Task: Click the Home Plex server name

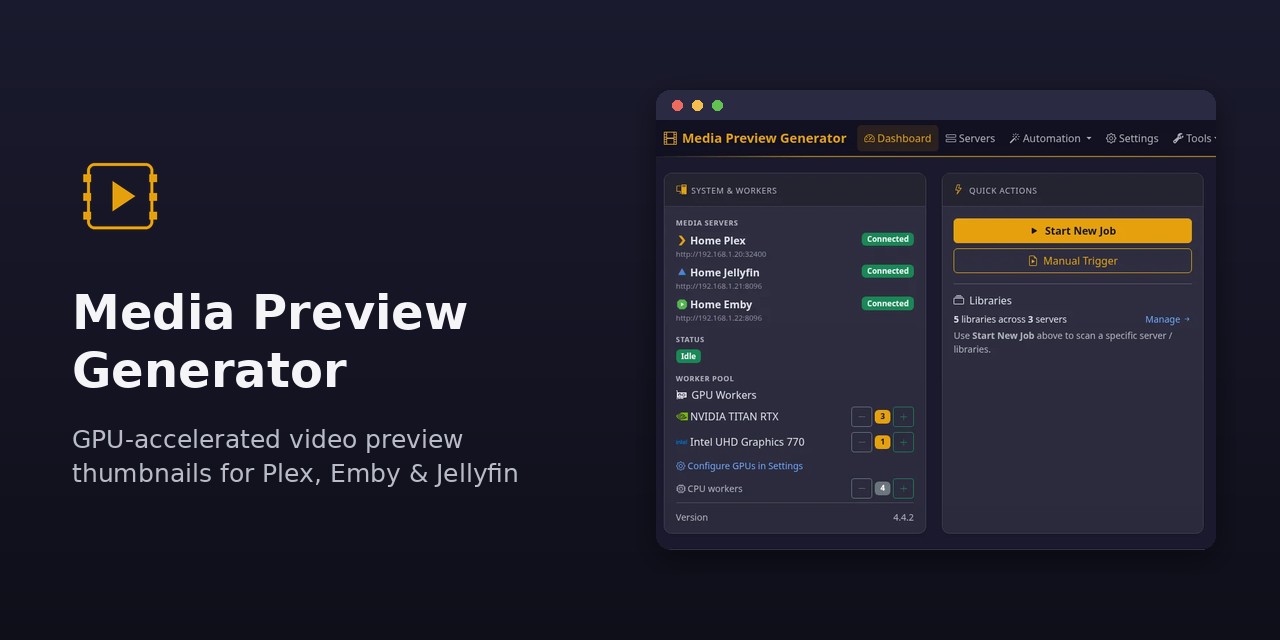Action: pyautogui.click(x=718, y=241)
